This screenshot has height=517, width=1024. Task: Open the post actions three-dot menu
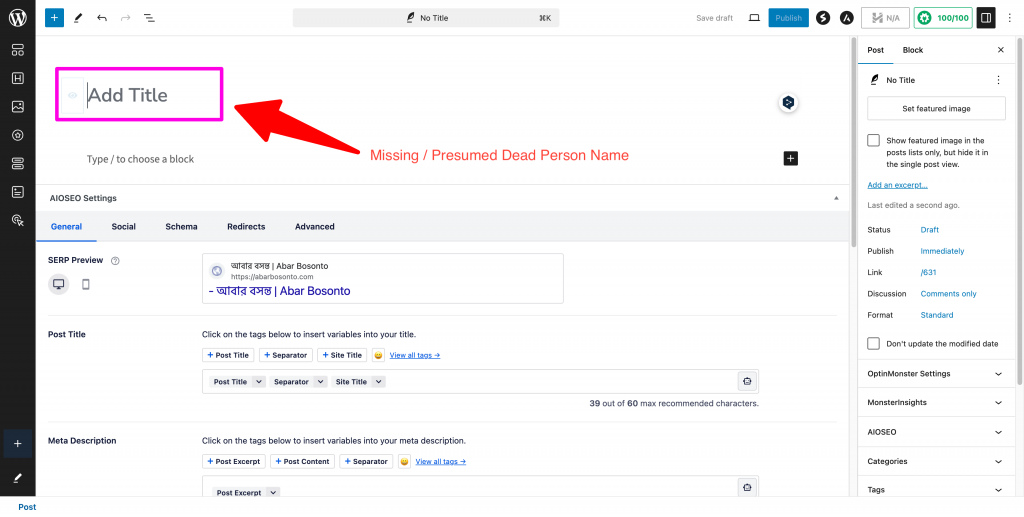point(997,80)
